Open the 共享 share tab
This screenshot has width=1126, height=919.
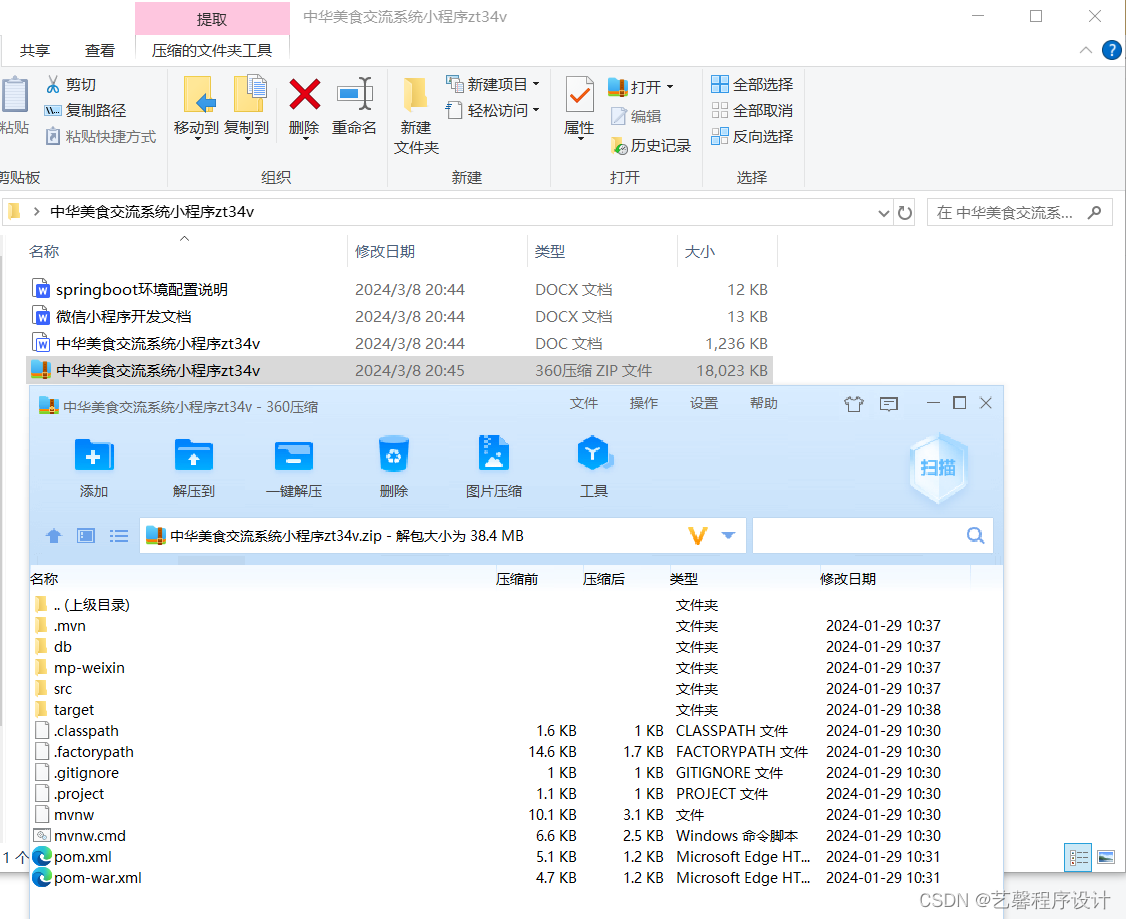(x=34, y=51)
